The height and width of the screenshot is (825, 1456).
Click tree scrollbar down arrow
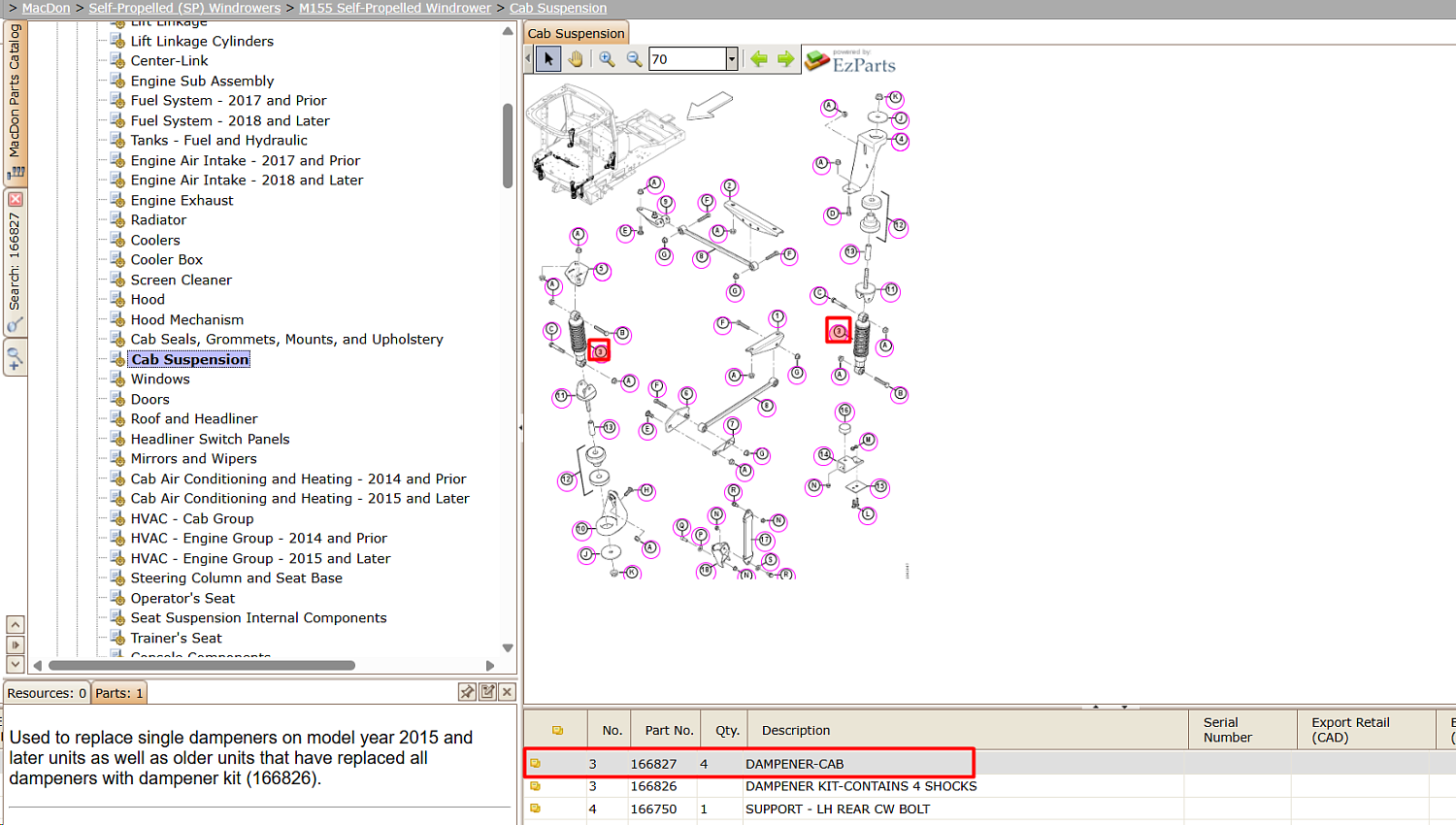tap(508, 647)
